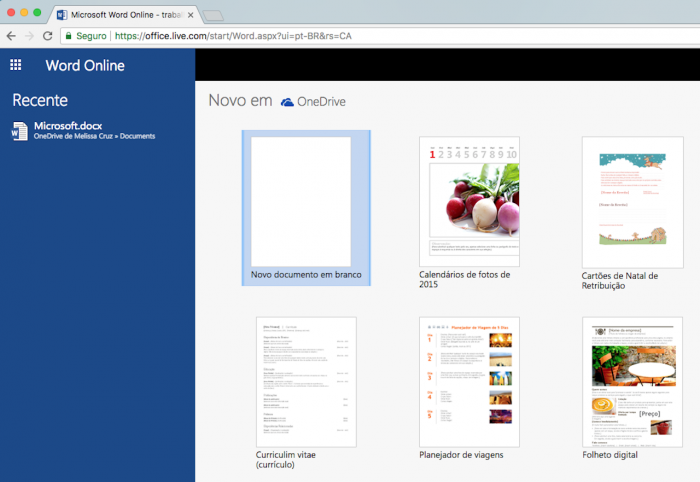Screen dimensions: 700x482
Task: Select the Microsoft Word Online browser tab
Action: click(125, 15)
